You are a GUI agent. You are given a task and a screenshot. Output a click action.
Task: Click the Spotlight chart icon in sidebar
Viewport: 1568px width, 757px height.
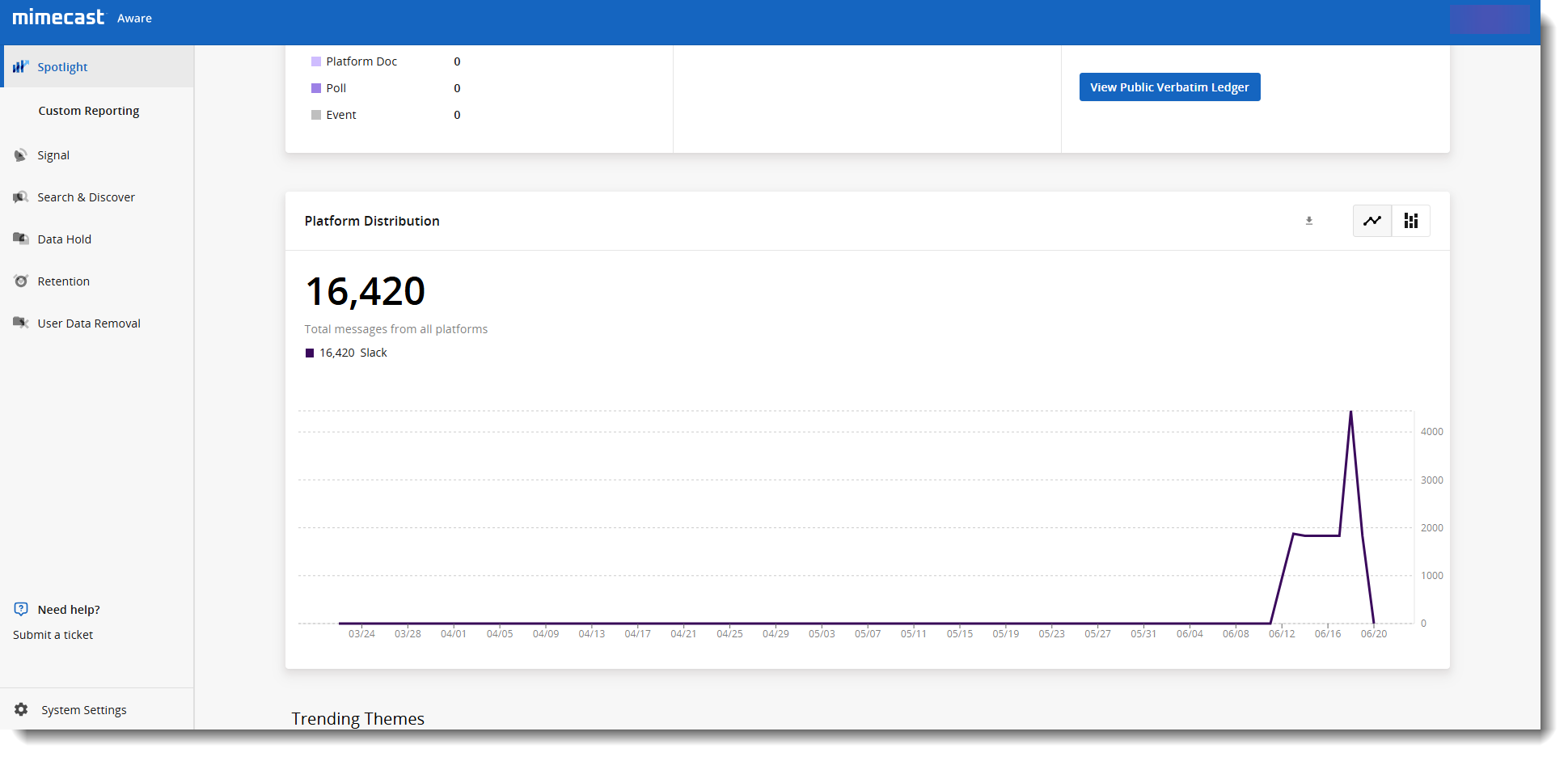(20, 67)
